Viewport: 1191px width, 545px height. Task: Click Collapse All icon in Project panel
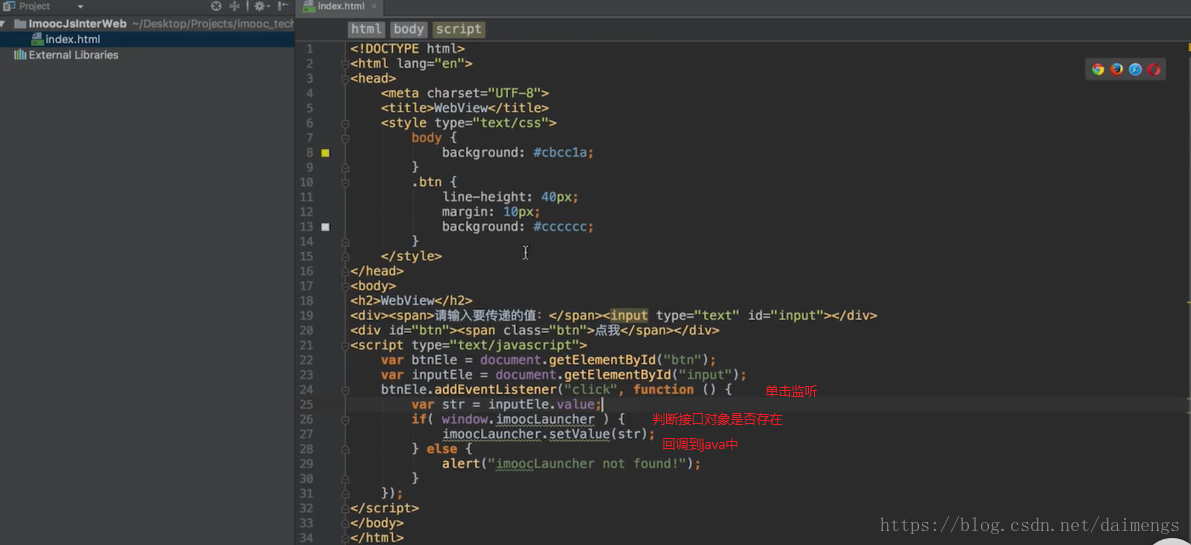pyautogui.click(x=235, y=6)
